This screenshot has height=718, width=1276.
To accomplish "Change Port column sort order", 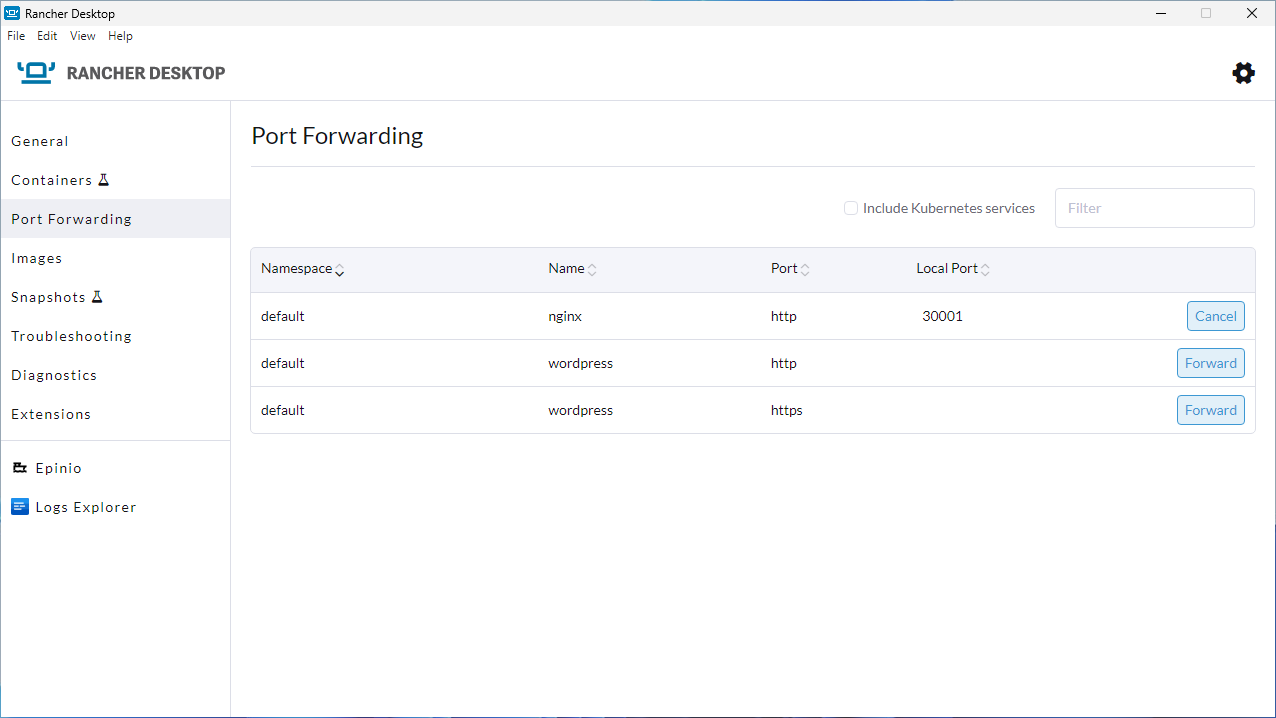I will point(806,268).
